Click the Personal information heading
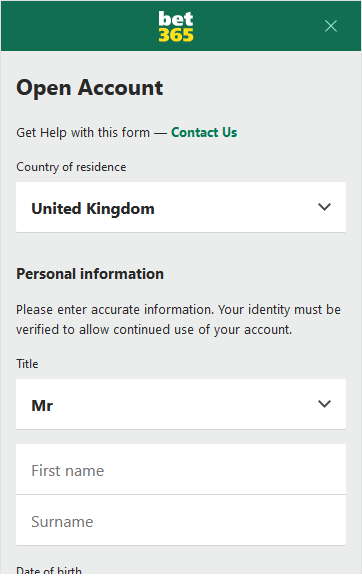This screenshot has height=576, width=362. (90, 274)
